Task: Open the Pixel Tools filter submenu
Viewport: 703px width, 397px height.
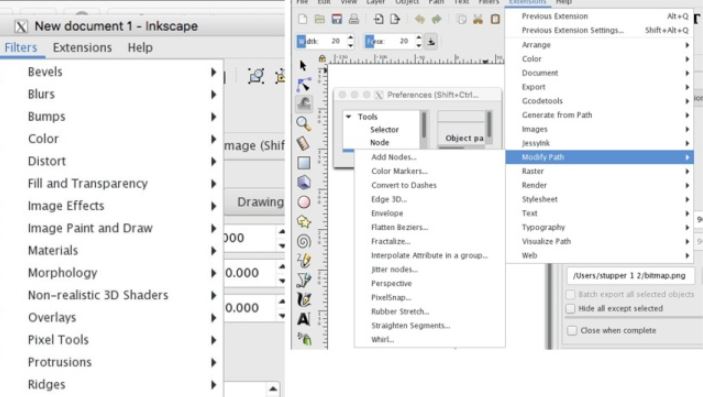Action: pyautogui.click(x=112, y=340)
